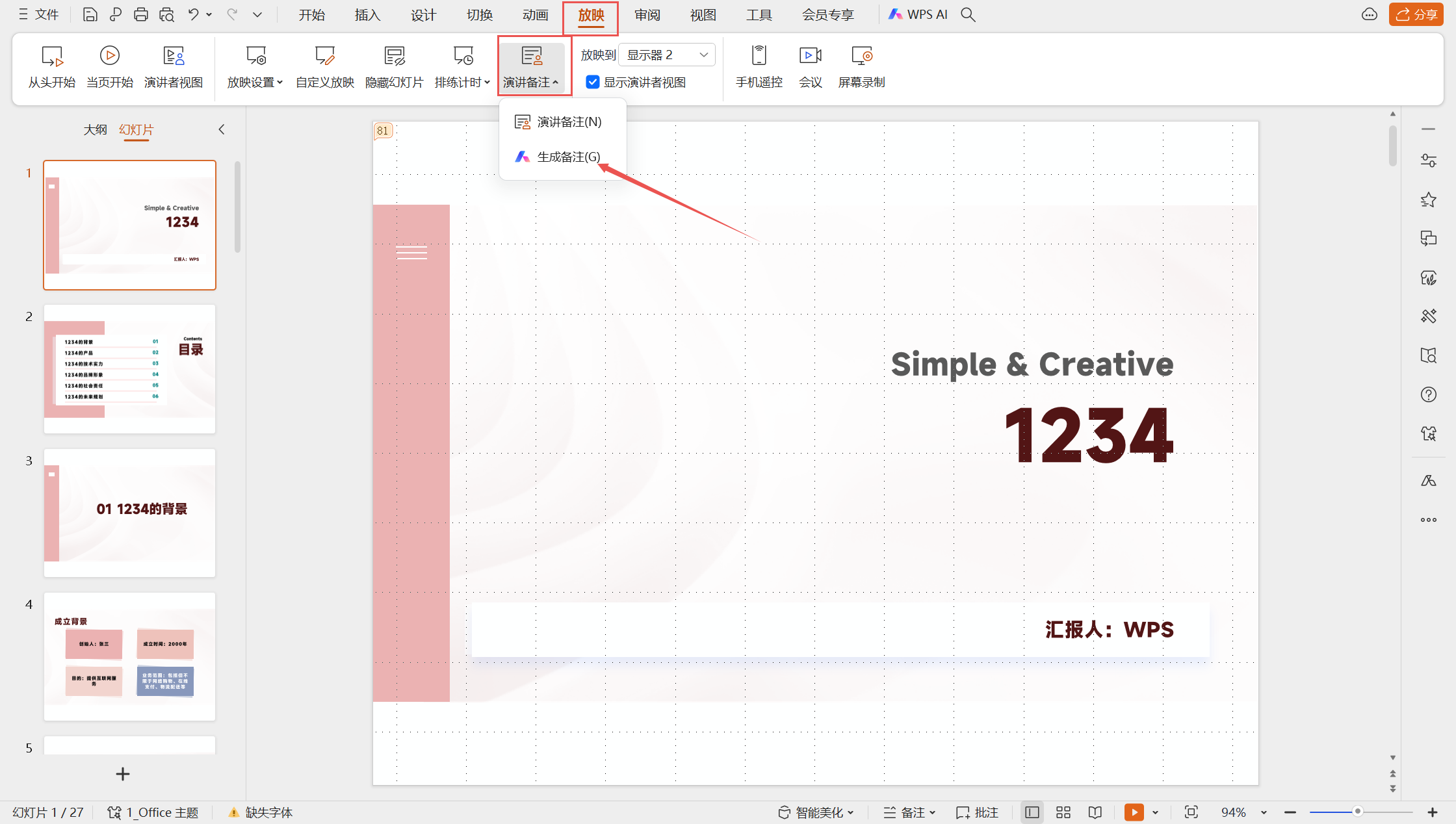Click the 分享 share button

coord(1416,14)
